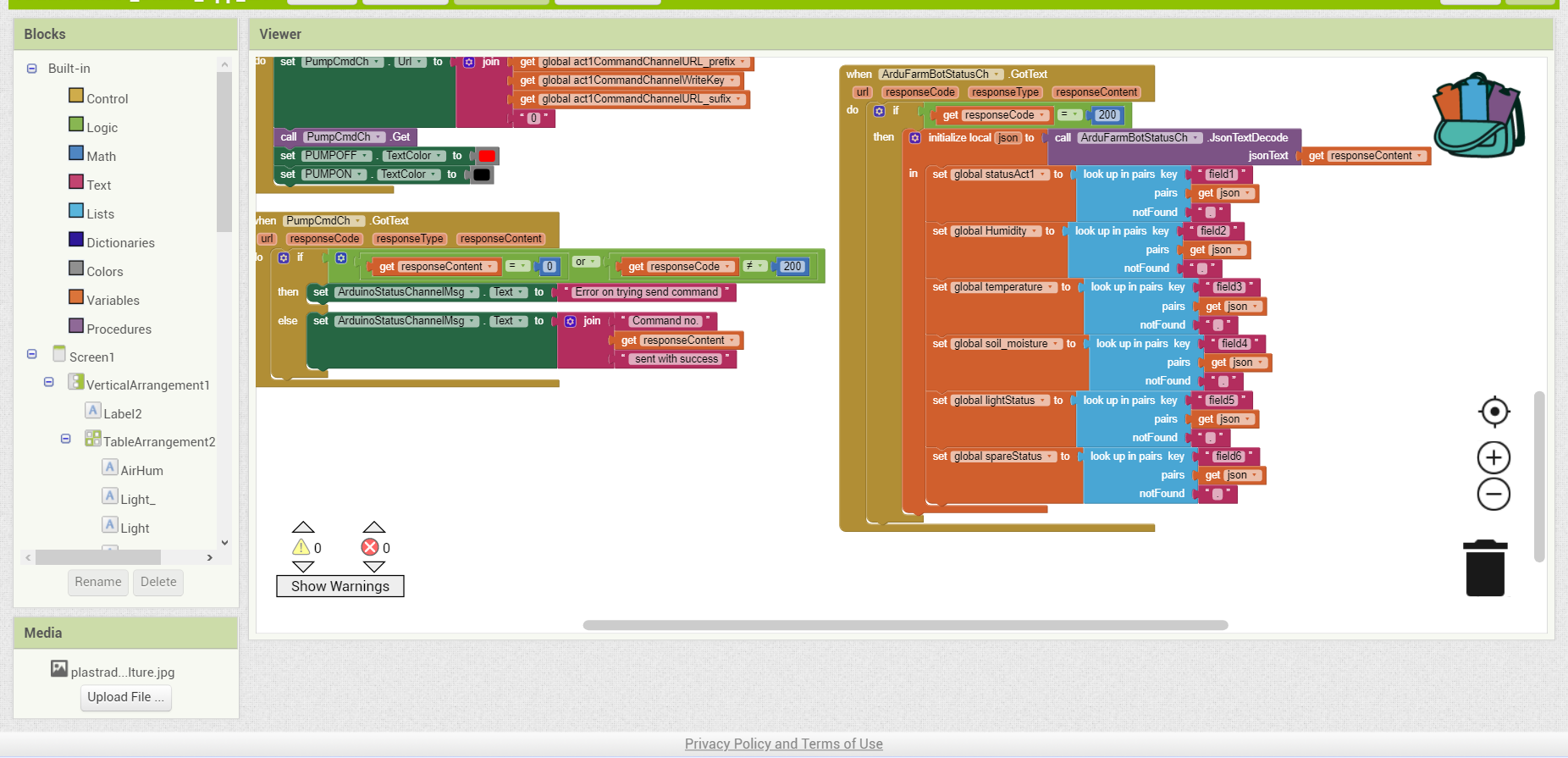The height and width of the screenshot is (758, 1568).
Task: Click the viewer horizontal scrollbar
Action: (x=905, y=625)
